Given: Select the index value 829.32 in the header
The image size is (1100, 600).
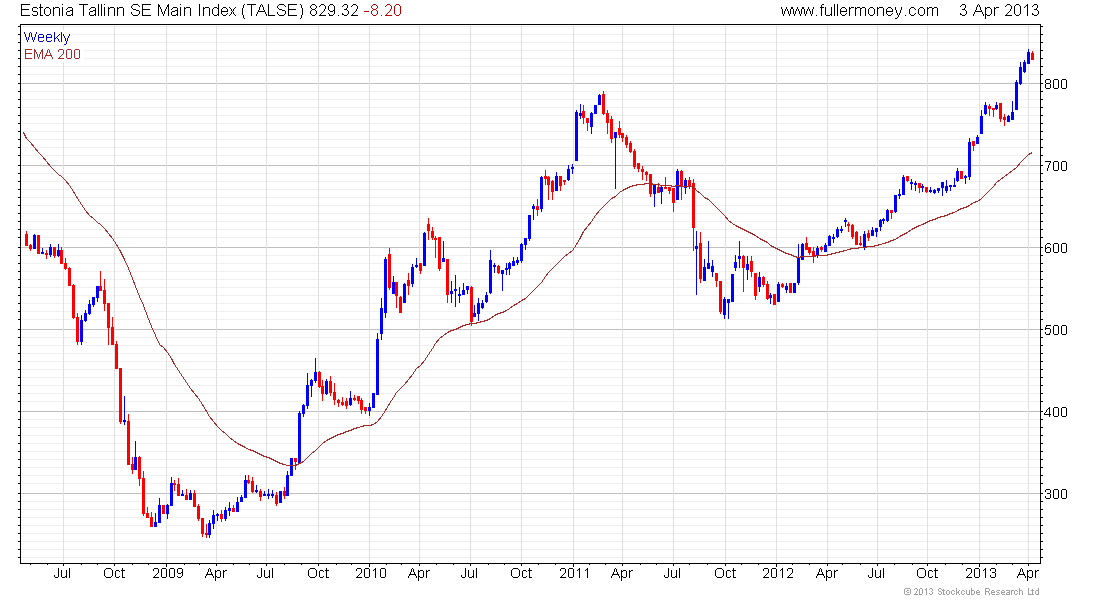Looking at the screenshot, I should click(334, 11).
